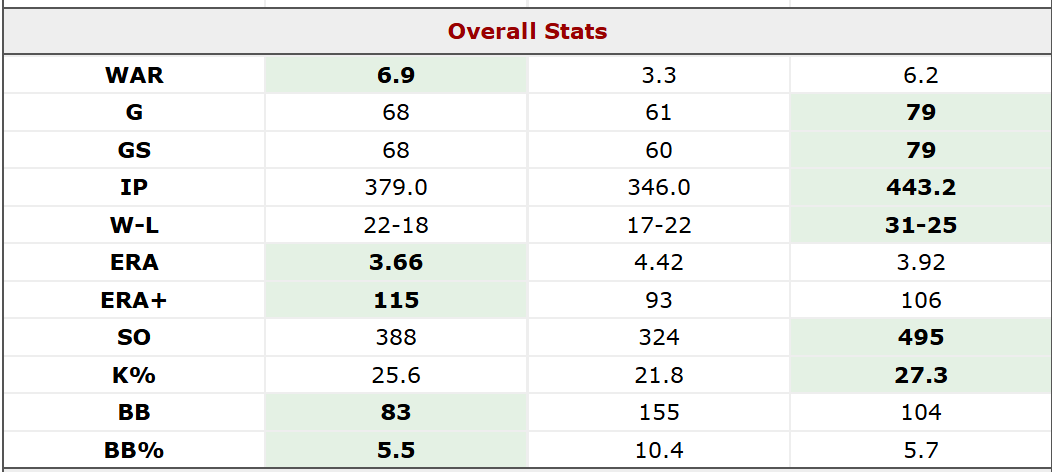This screenshot has height=472, width=1052.
Task: Click the 4.42 ERA value
Action: point(658,263)
